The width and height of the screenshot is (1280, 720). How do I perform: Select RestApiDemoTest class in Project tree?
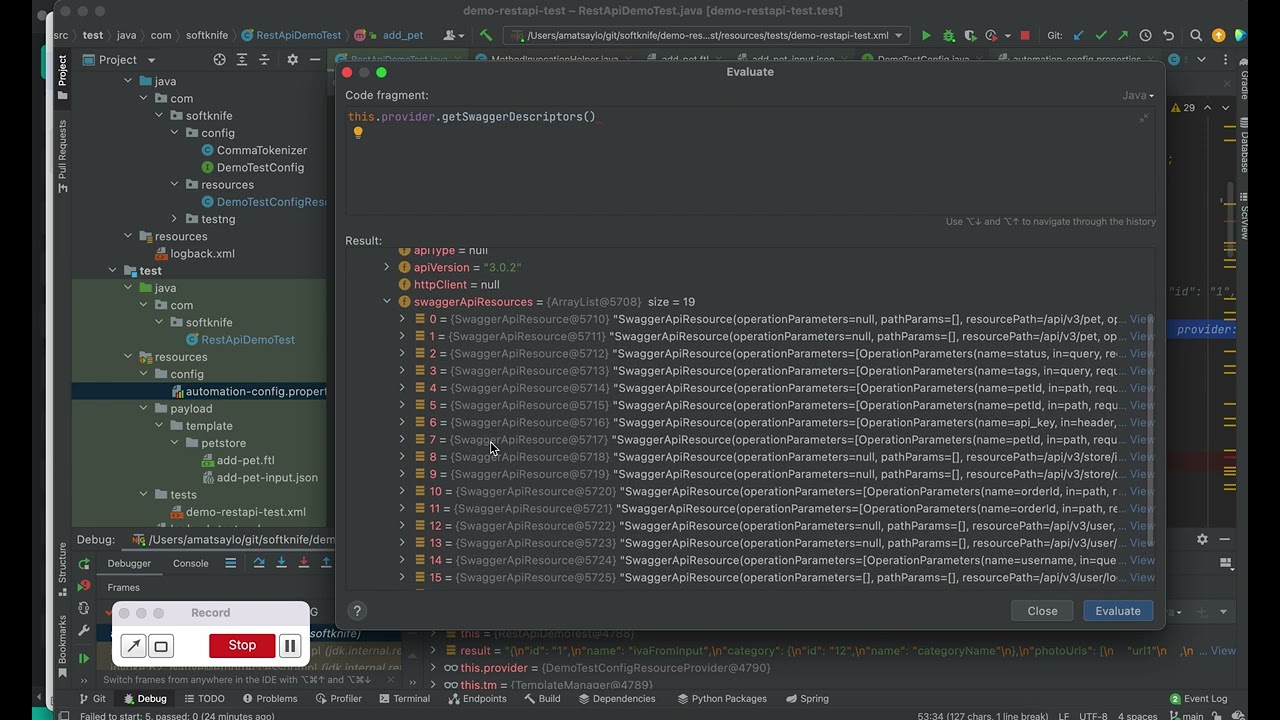click(240, 340)
